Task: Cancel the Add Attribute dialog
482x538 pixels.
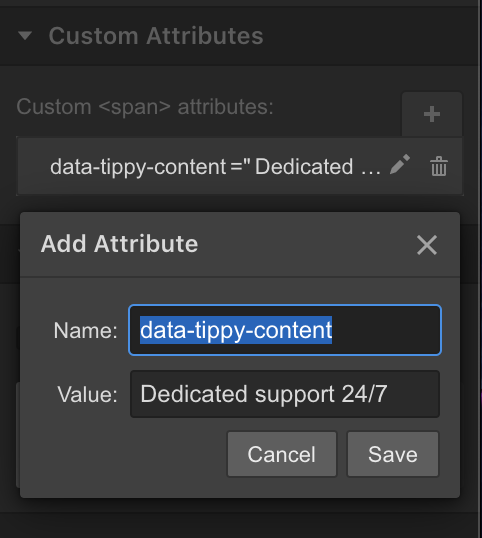Action: coord(282,454)
